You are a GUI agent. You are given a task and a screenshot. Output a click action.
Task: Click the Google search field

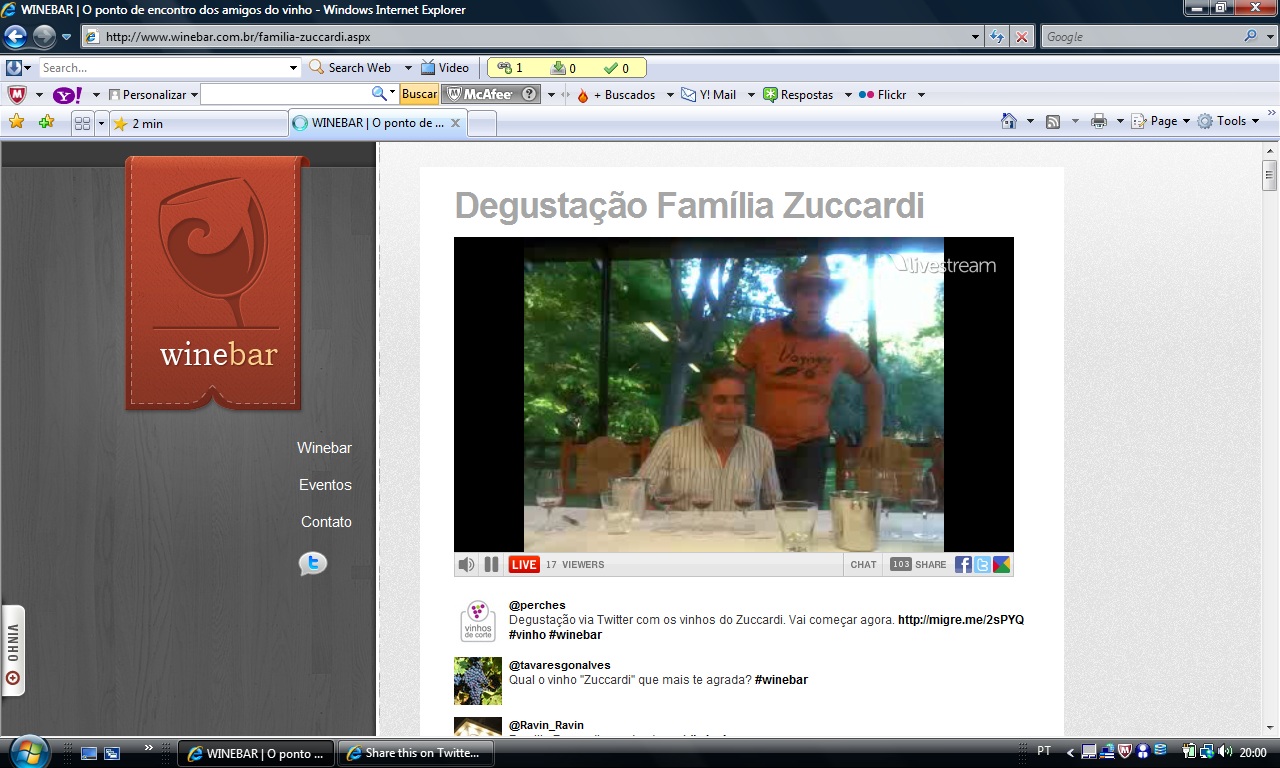click(x=1140, y=37)
